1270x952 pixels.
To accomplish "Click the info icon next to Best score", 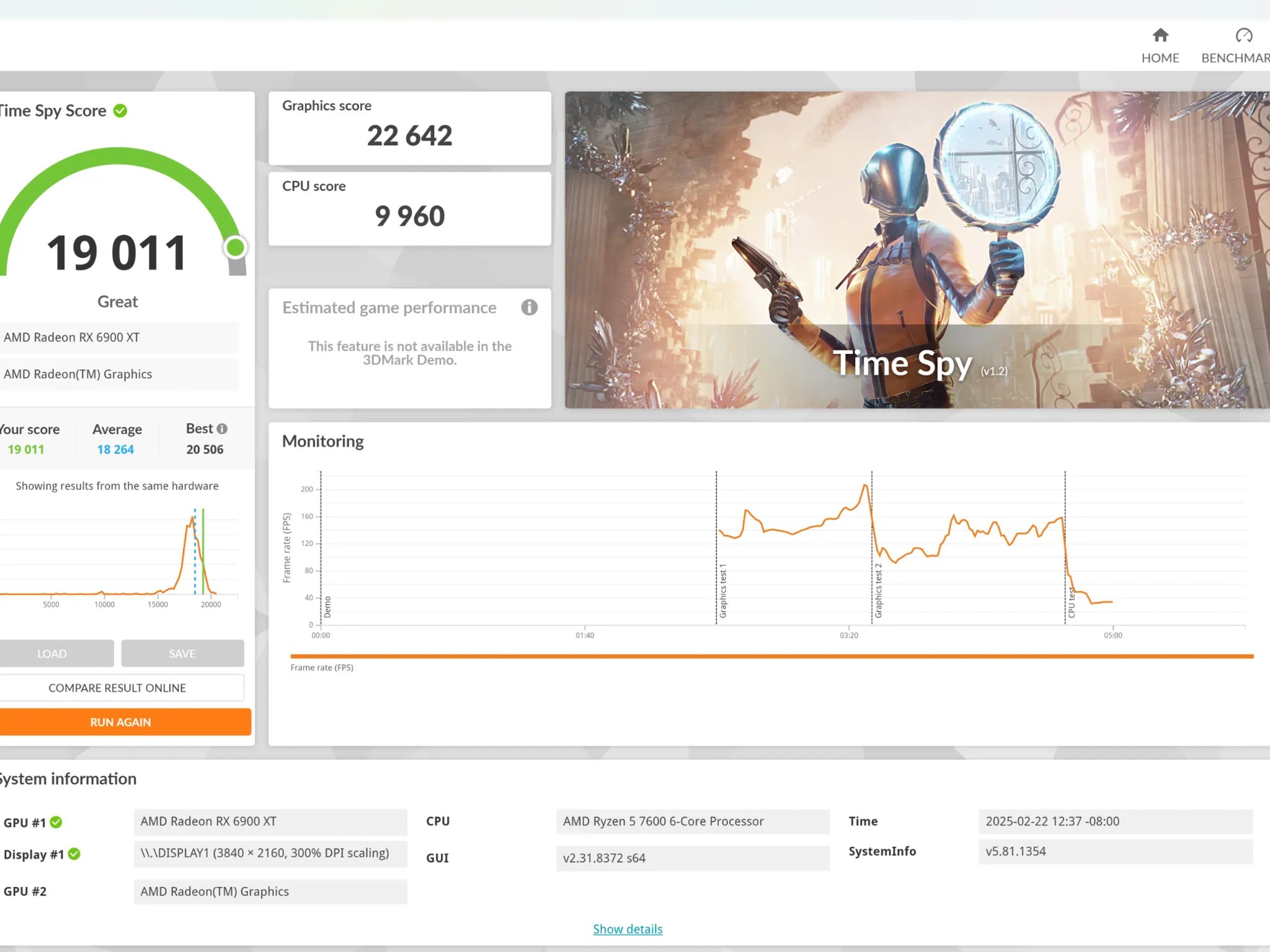I will click(x=222, y=429).
